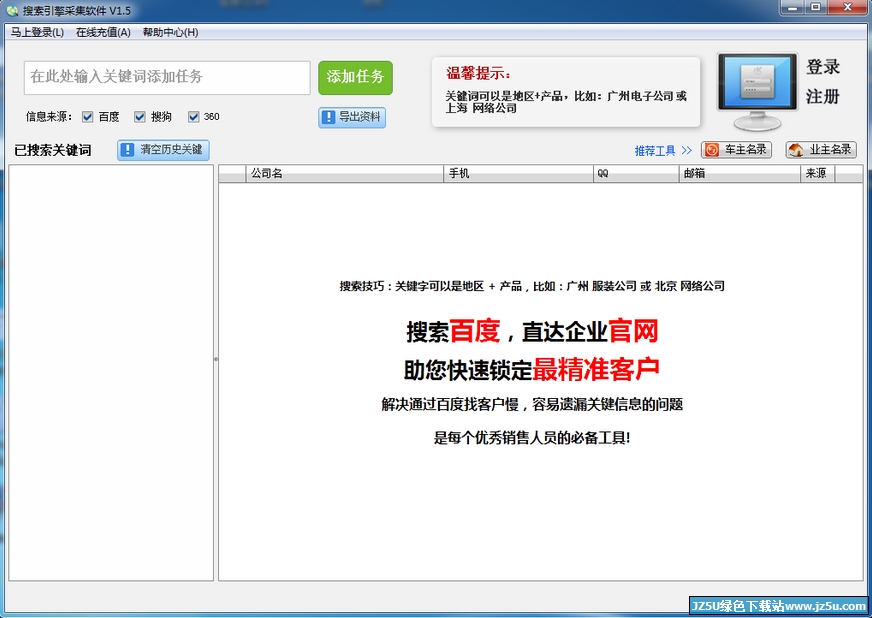Click the 清空历史关键 clear history button
Screen dimensions: 872x618
164,150
